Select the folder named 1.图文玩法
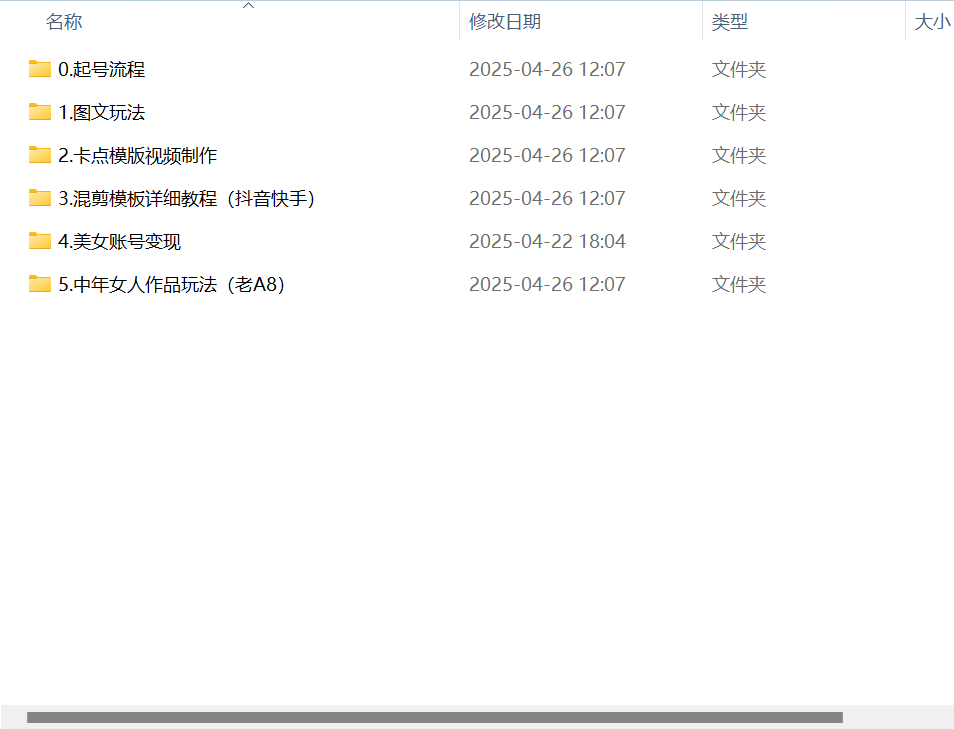 [x=101, y=112]
